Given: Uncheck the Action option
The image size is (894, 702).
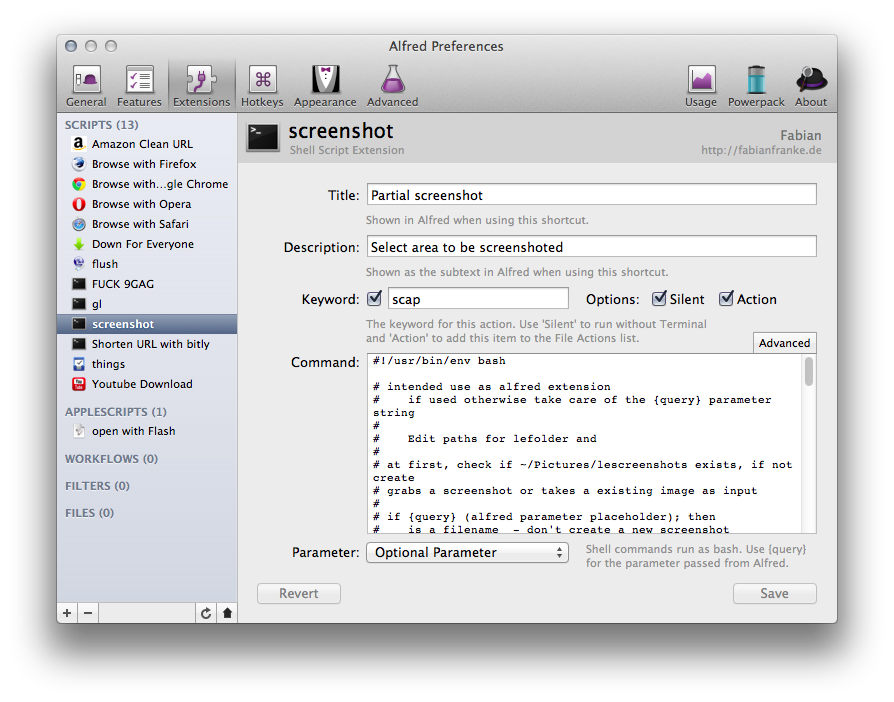Looking at the screenshot, I should 726,298.
